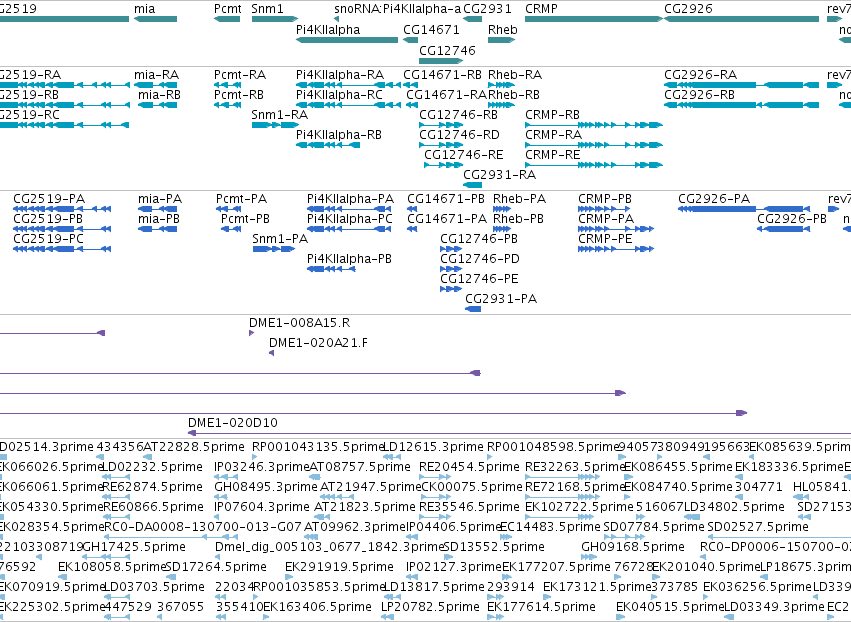Select the CG12746-RD transcript
Image resolution: width=851 pixels, height=622 pixels.
[x=441, y=145]
